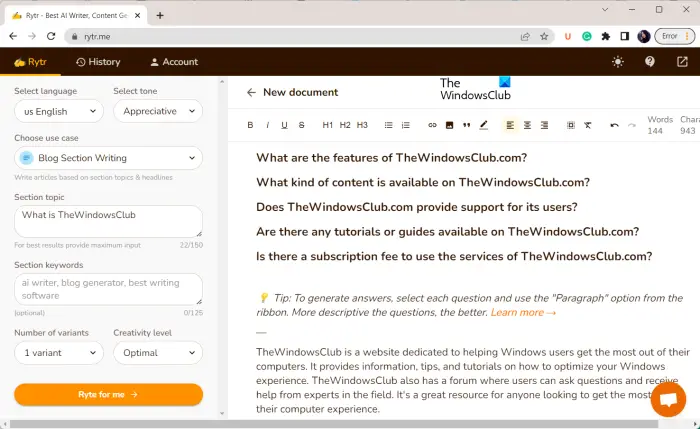The image size is (700, 429).
Task: Open the Blog Section Writing use case dropdown
Action: click(108, 158)
